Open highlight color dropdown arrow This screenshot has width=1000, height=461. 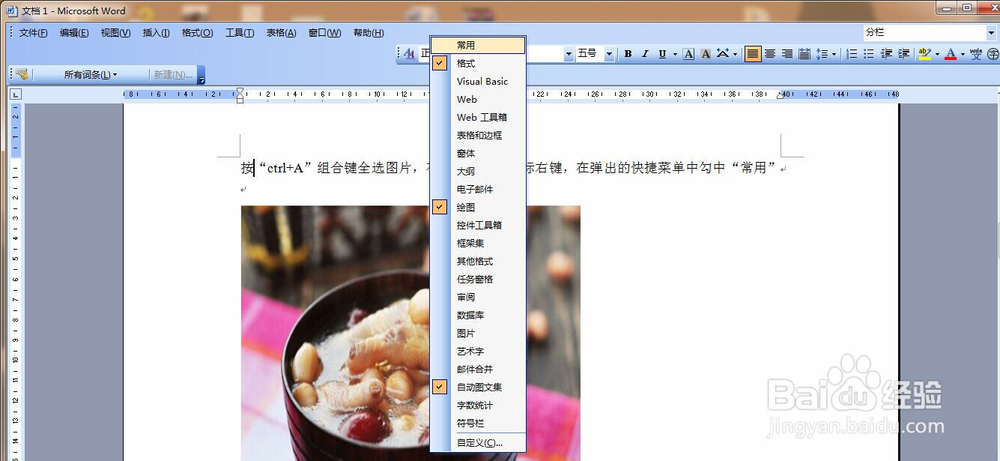point(937,54)
